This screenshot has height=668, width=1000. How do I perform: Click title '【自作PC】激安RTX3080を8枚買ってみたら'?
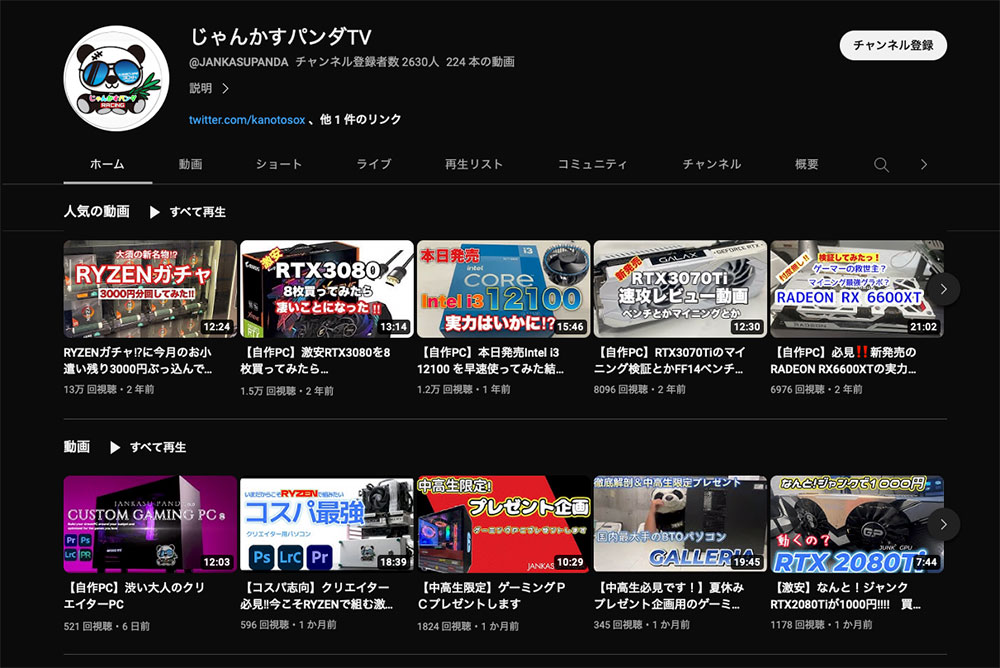316,360
